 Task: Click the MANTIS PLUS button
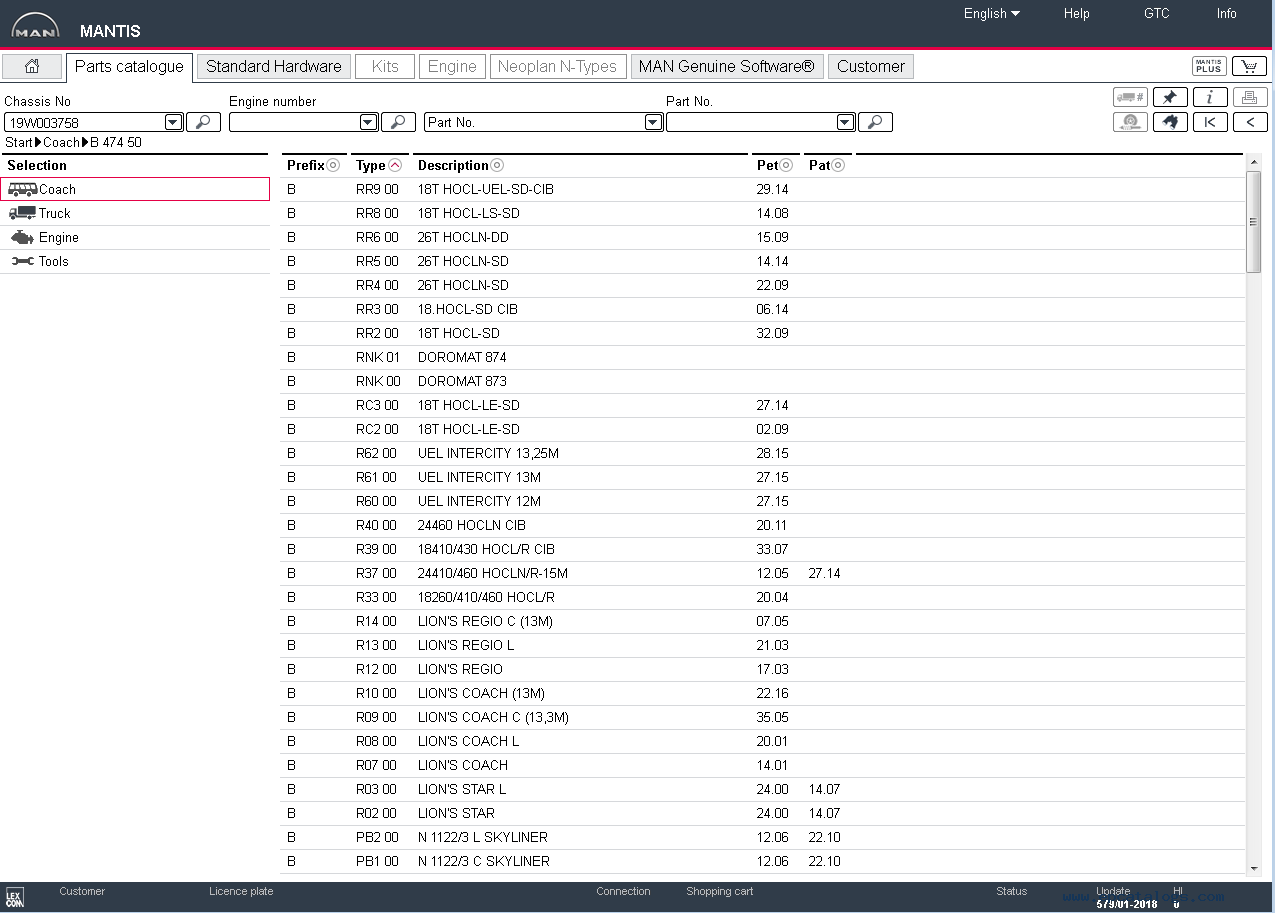click(x=1209, y=66)
